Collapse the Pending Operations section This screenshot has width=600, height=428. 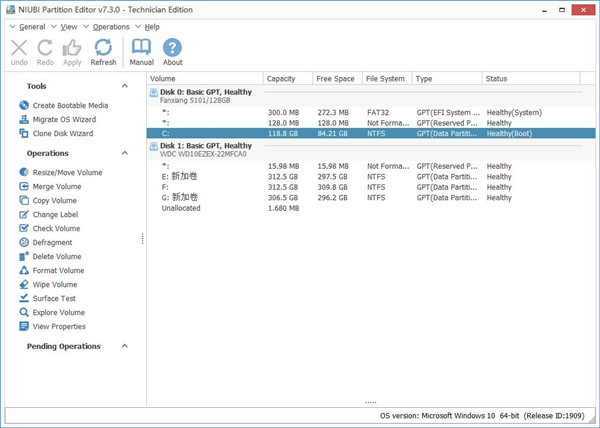[125, 346]
